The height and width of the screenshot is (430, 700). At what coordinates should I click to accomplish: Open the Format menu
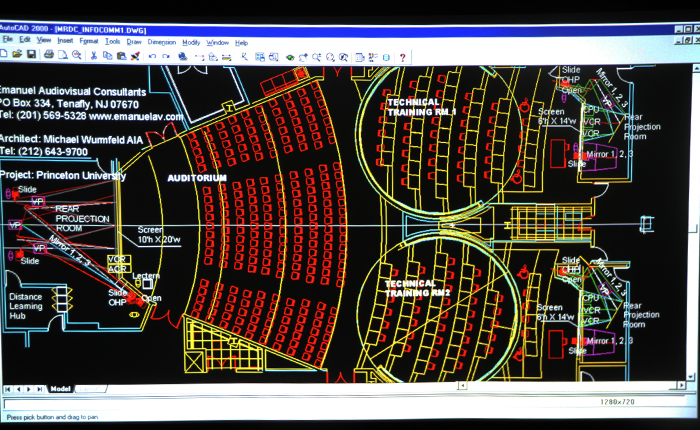point(88,41)
